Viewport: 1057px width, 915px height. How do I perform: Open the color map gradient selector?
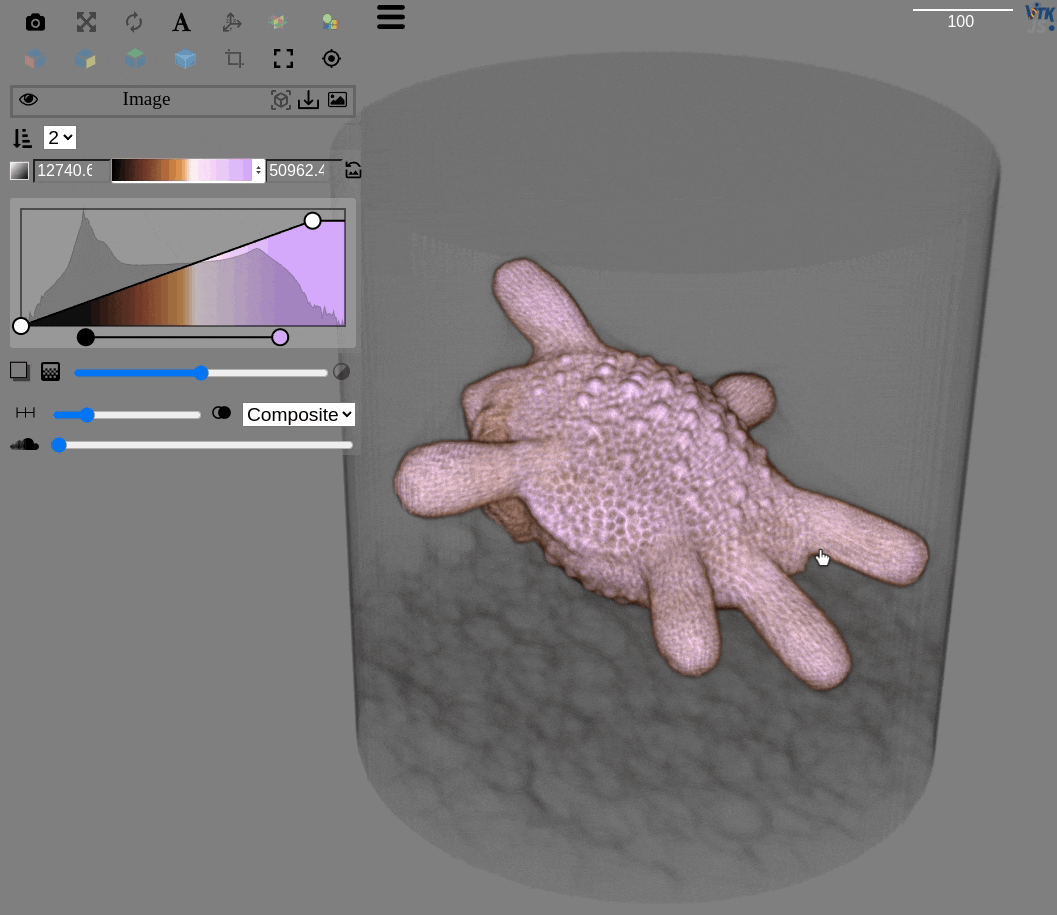click(x=187, y=171)
